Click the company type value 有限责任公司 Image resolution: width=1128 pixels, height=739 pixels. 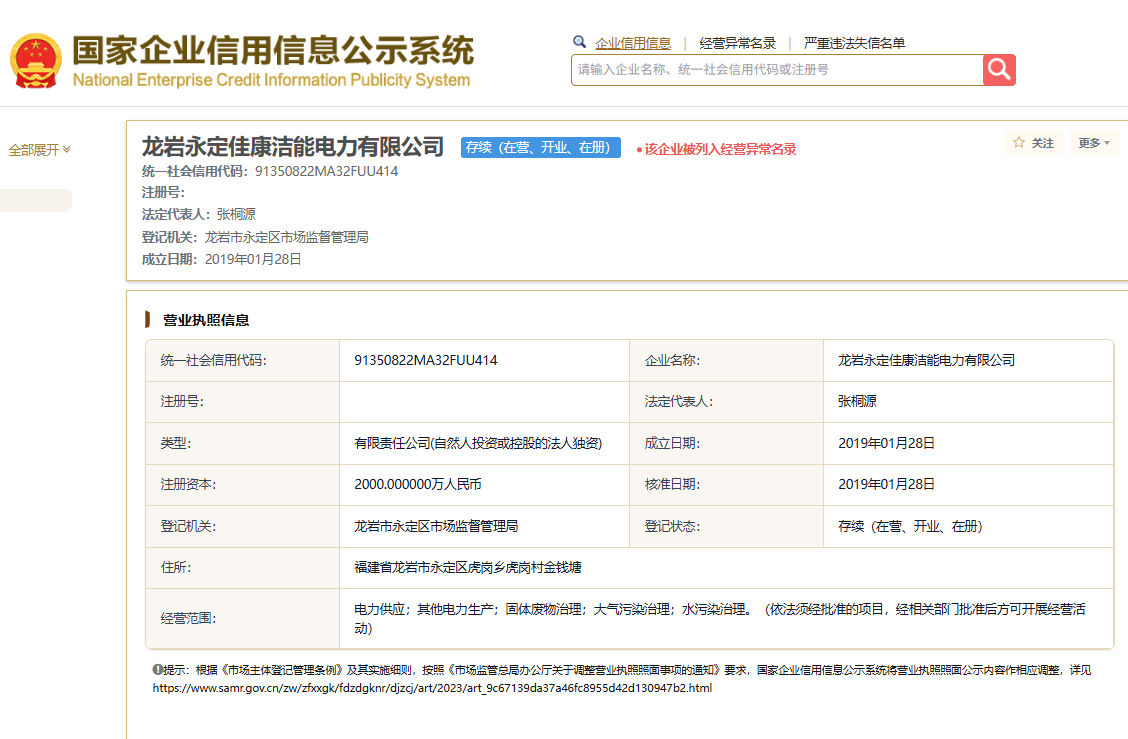point(478,443)
